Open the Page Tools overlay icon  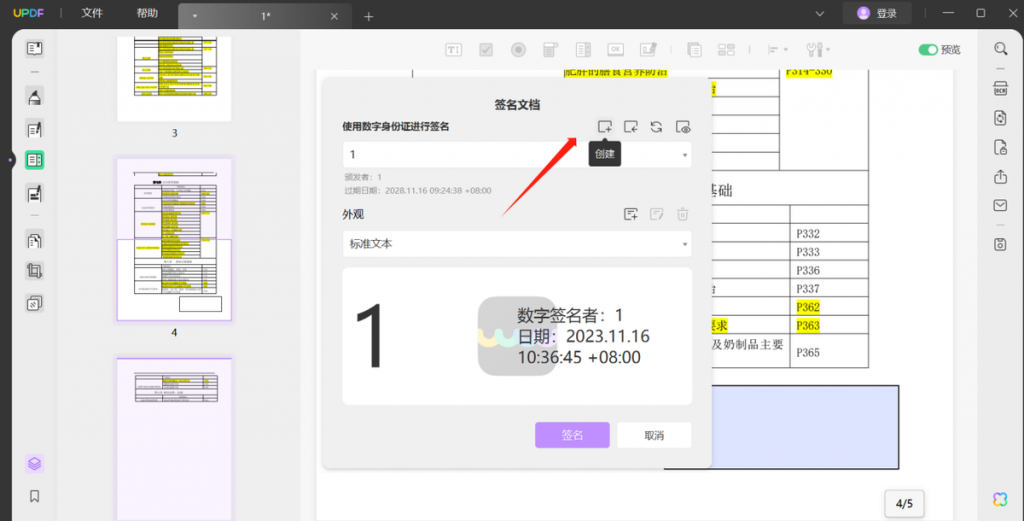click(35, 303)
